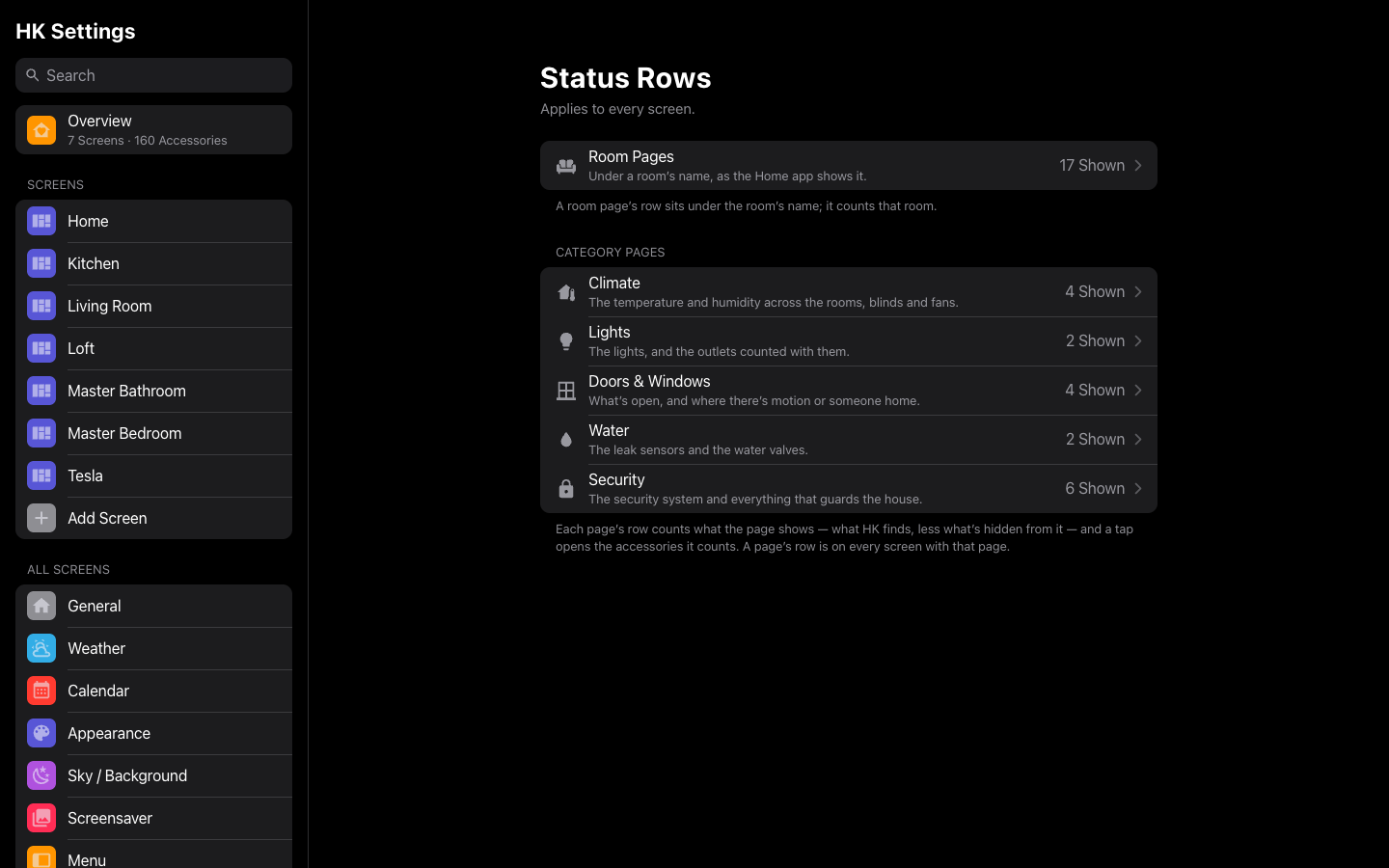The image size is (1389, 868).
Task: Click the Master Bedroom screen icon
Action: 41,433
